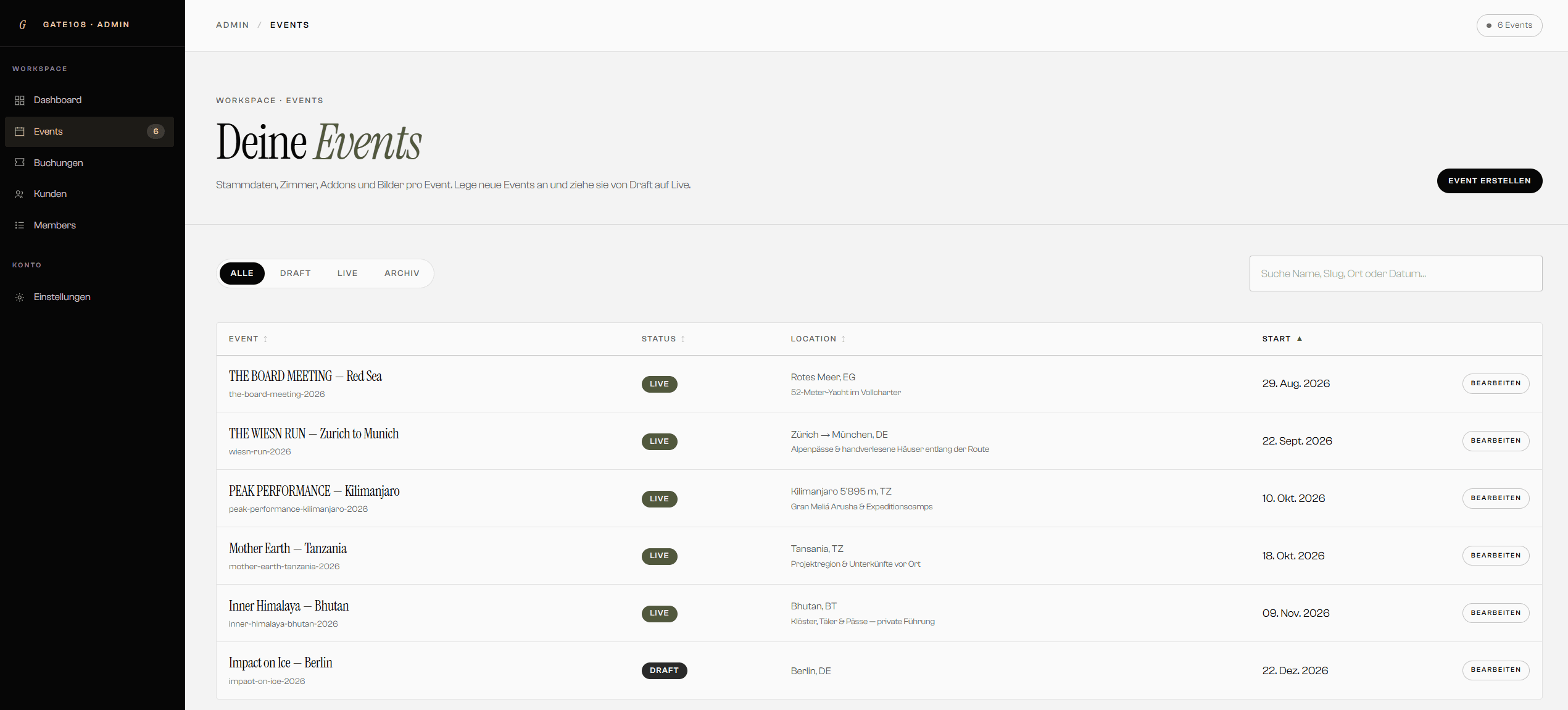Open Inner Himalaya — Bhutan title
This screenshot has height=710, width=1568.
coord(289,606)
